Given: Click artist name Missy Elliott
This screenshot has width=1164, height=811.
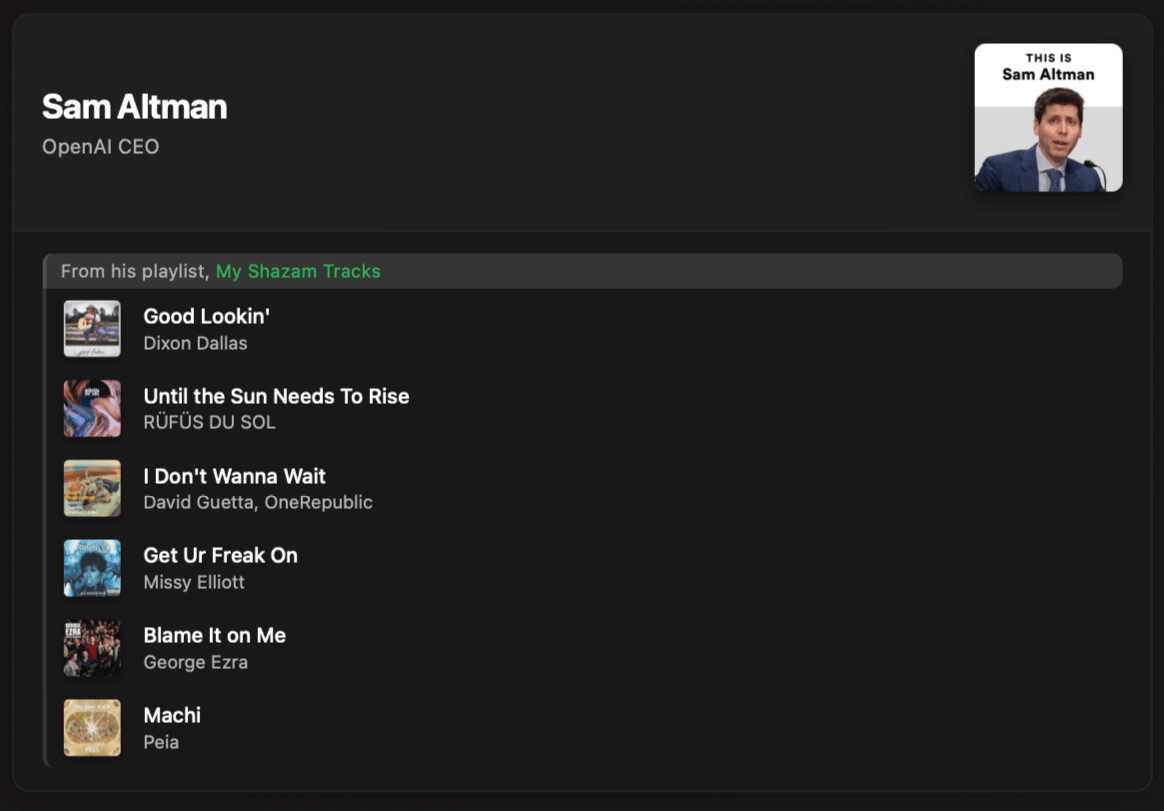Looking at the screenshot, I should [194, 582].
